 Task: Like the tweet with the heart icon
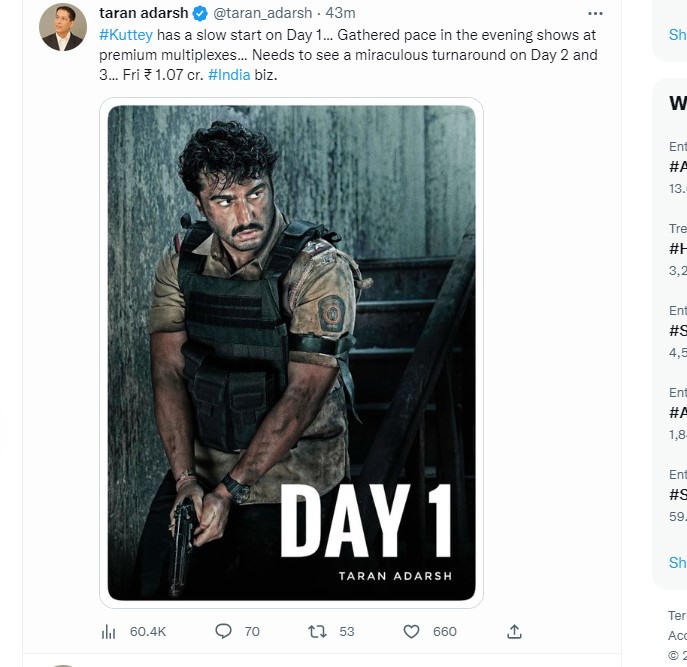tap(411, 631)
